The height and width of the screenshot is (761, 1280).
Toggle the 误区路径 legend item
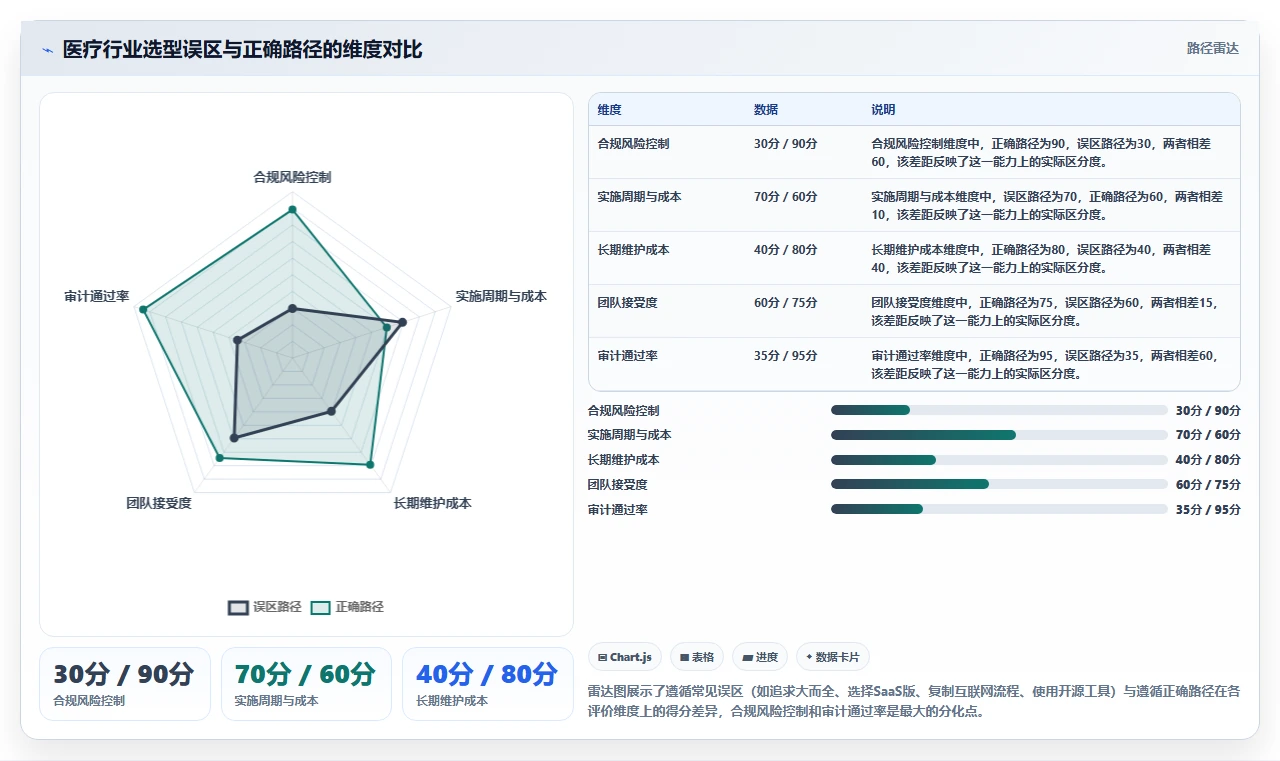coord(265,607)
